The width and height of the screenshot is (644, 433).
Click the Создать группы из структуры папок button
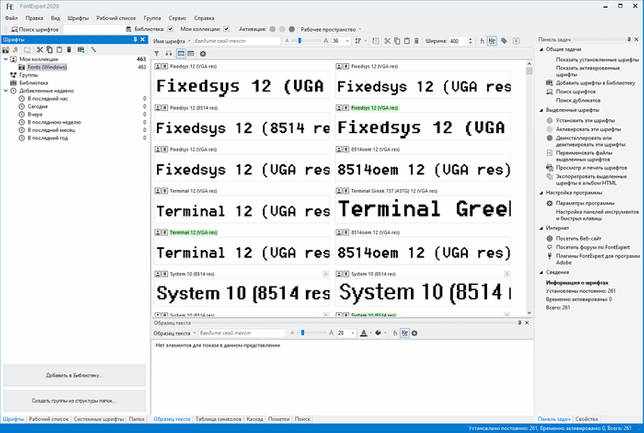pos(74,400)
